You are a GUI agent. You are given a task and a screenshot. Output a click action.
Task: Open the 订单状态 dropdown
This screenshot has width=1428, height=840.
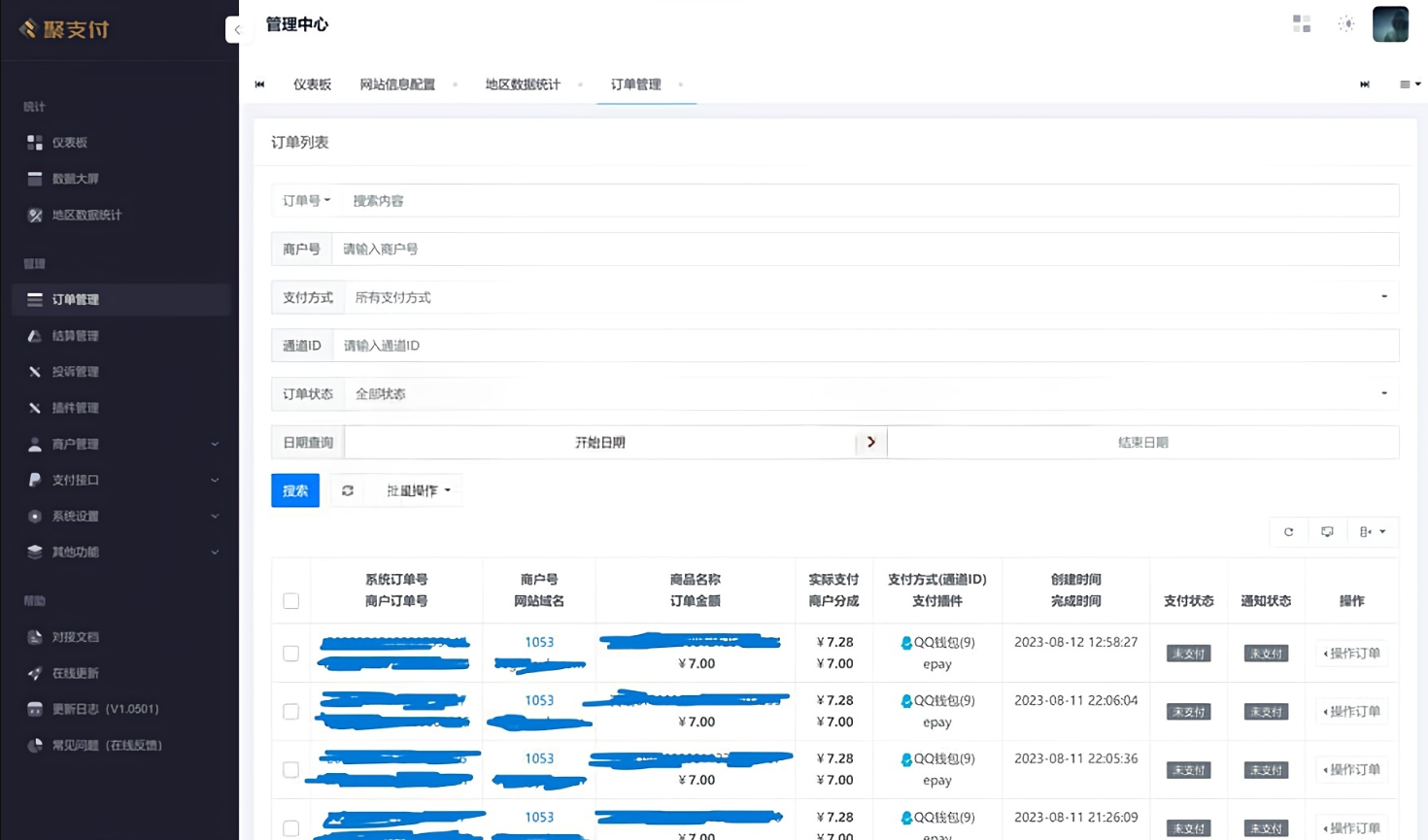pyautogui.click(x=871, y=394)
